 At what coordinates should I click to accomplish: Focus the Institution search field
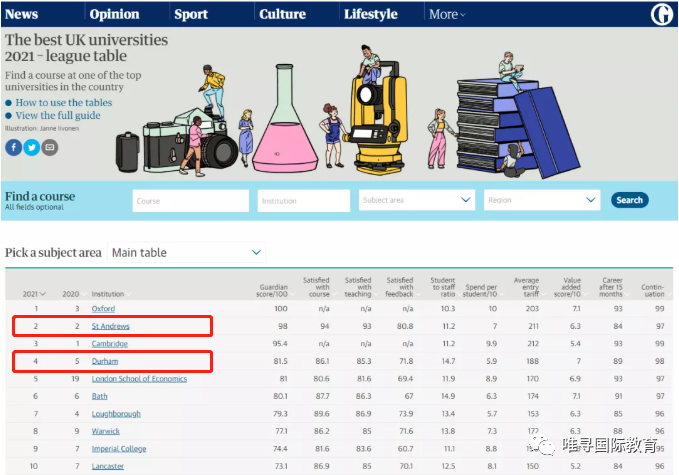coord(304,200)
